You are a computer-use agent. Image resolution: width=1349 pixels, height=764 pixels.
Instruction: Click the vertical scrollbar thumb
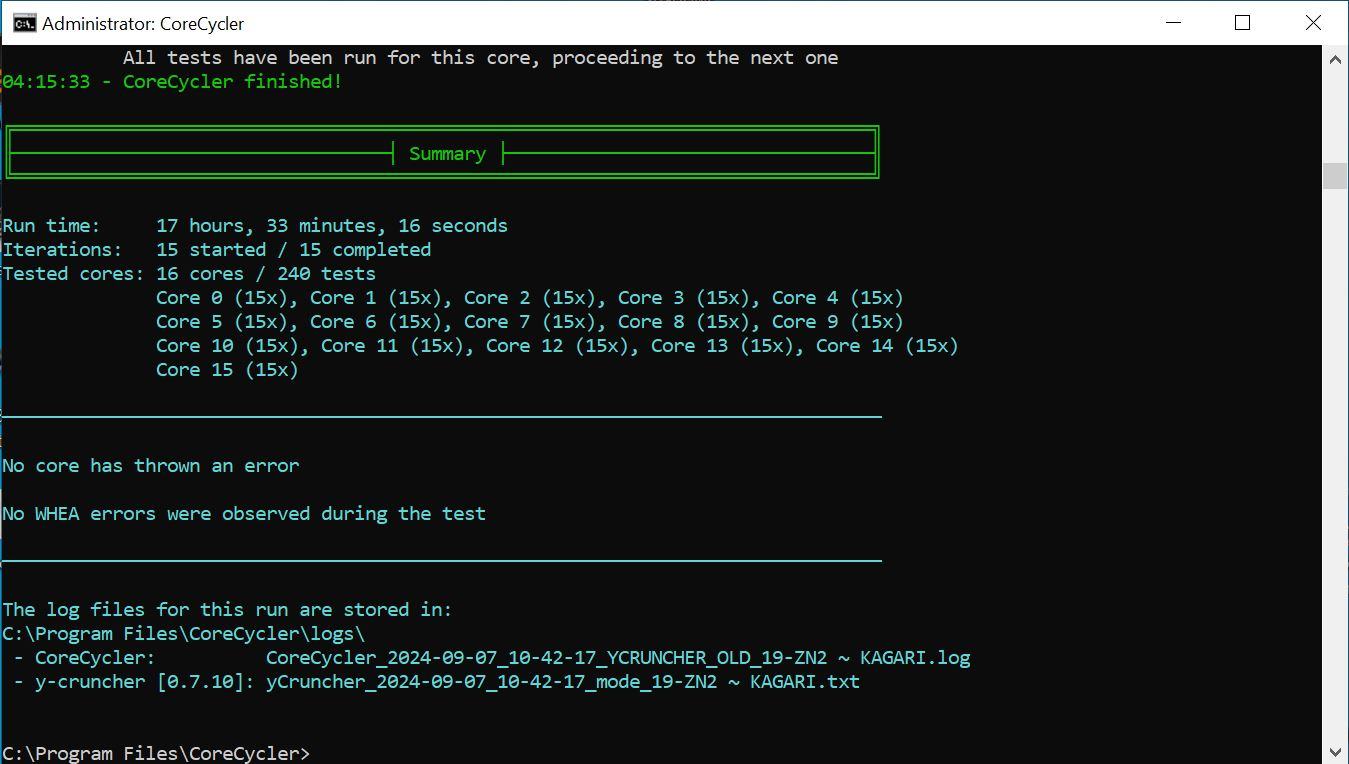pos(1335,175)
